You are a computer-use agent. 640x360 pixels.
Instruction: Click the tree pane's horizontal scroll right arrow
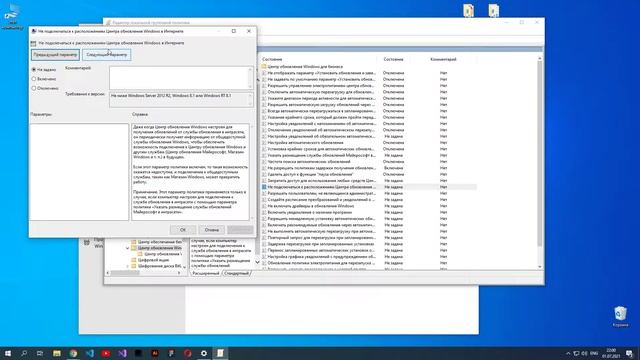click(179, 273)
